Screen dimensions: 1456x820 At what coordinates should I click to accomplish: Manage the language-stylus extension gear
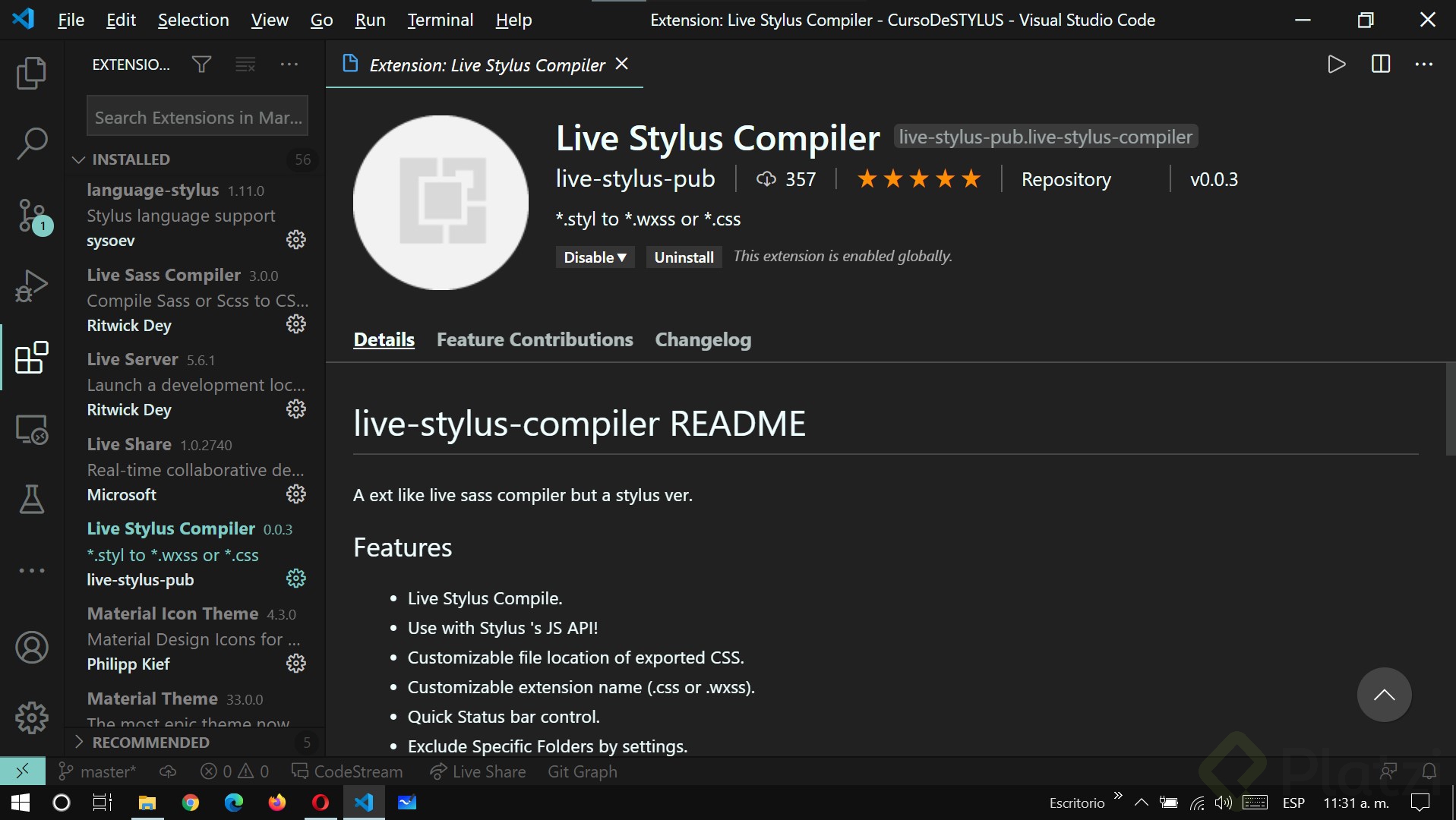tap(295, 240)
